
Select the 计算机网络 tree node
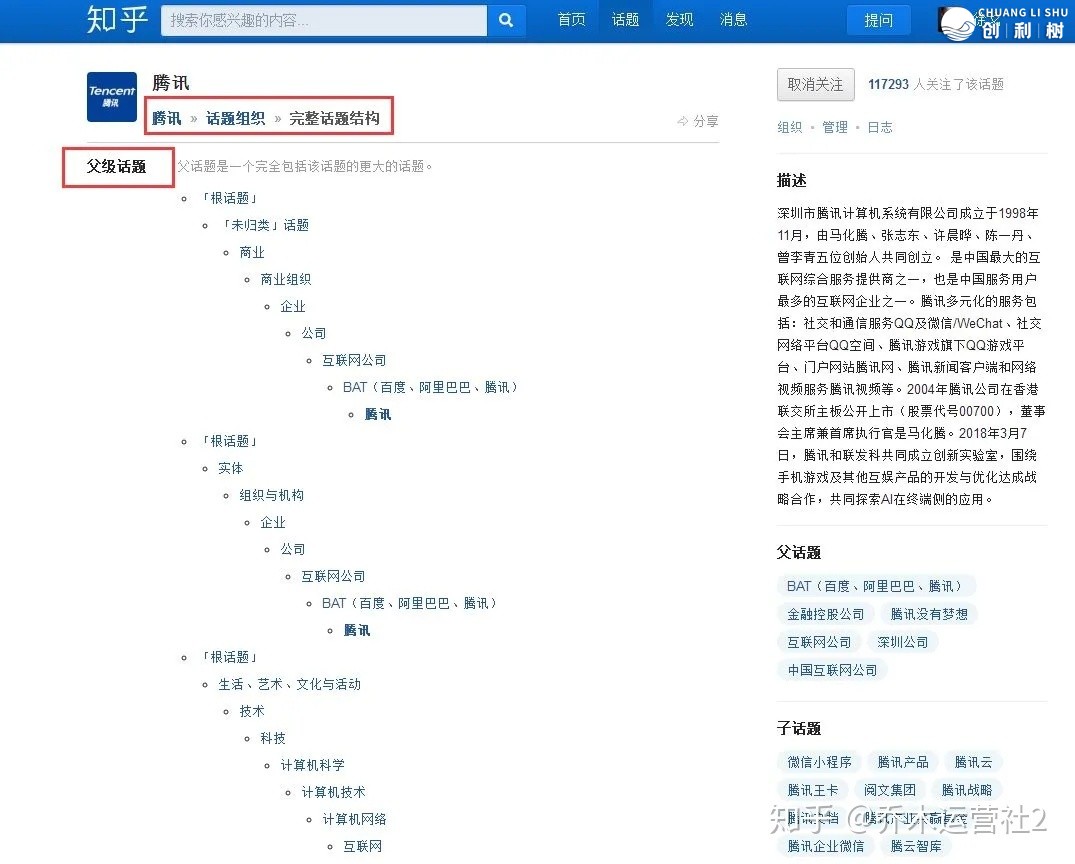(354, 819)
